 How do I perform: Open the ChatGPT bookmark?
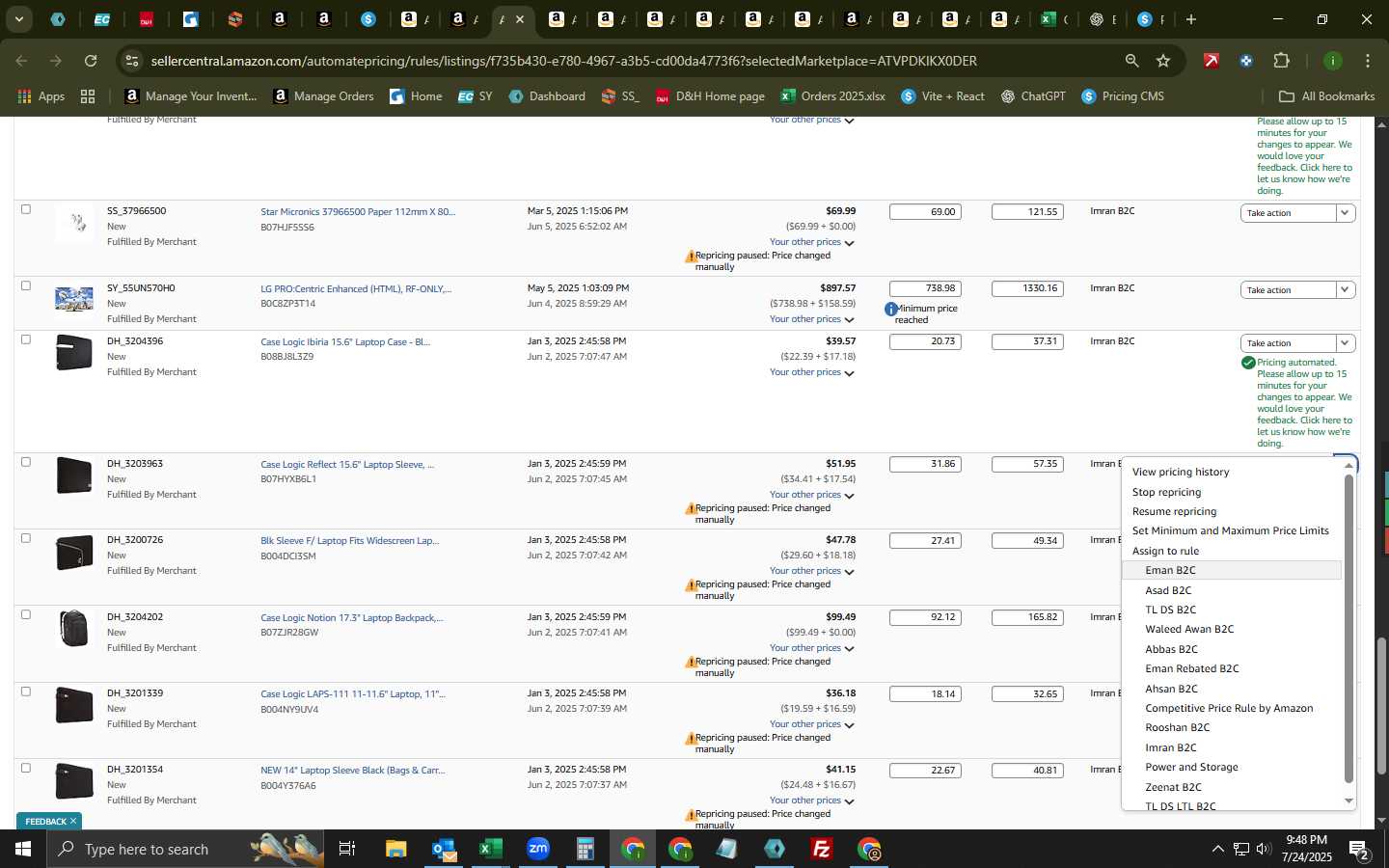point(1033,96)
